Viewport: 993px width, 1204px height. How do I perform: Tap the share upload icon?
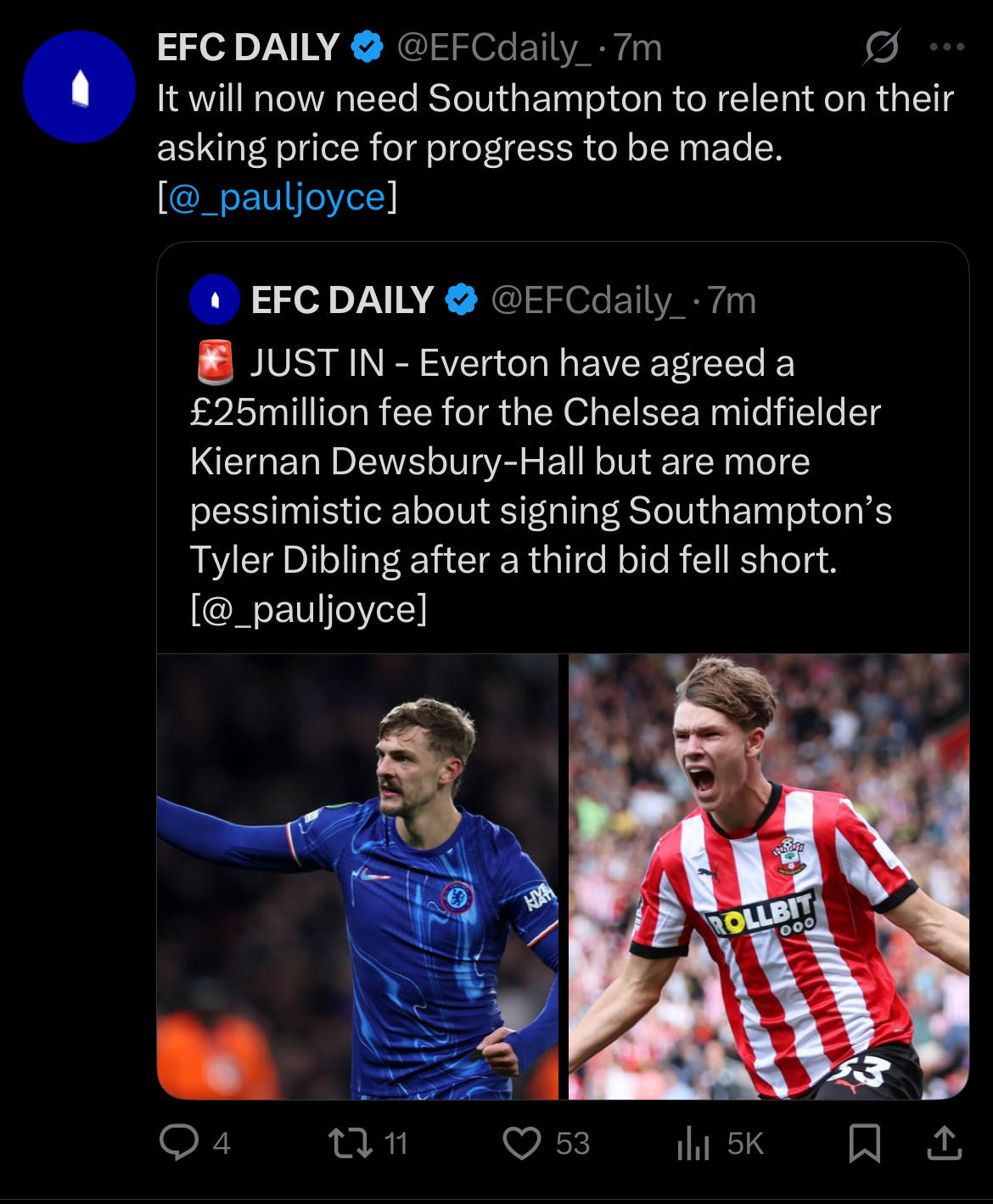pyautogui.click(x=944, y=1142)
